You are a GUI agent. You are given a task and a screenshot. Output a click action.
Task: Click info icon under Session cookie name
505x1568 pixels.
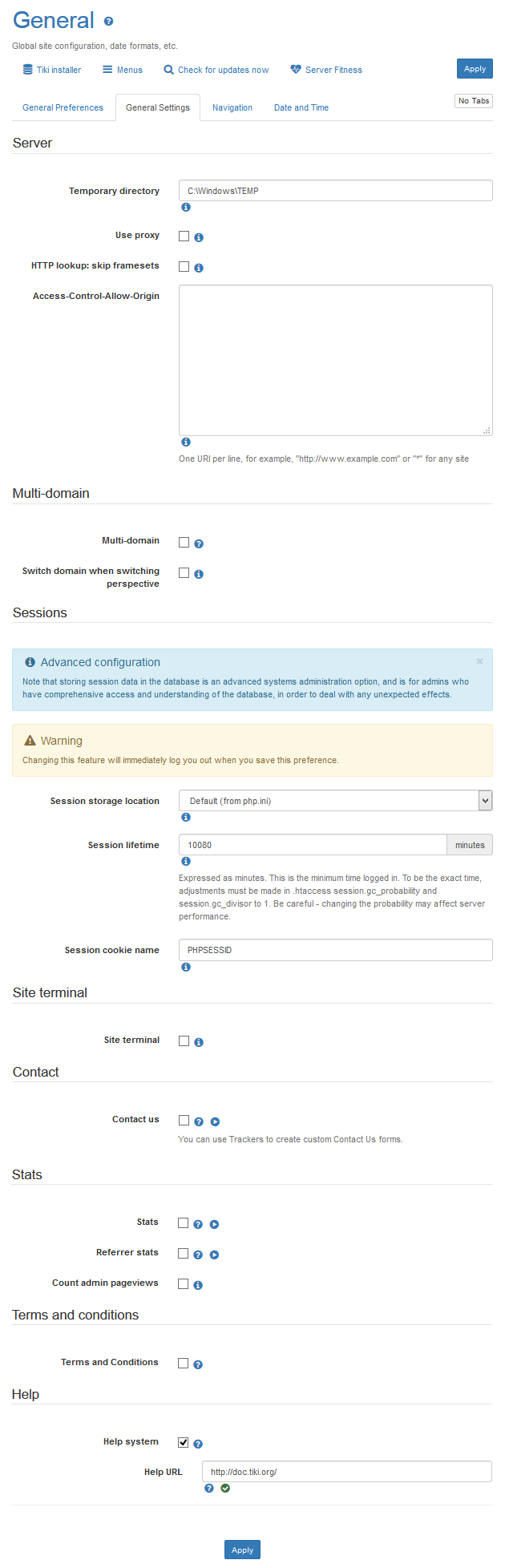[186, 967]
